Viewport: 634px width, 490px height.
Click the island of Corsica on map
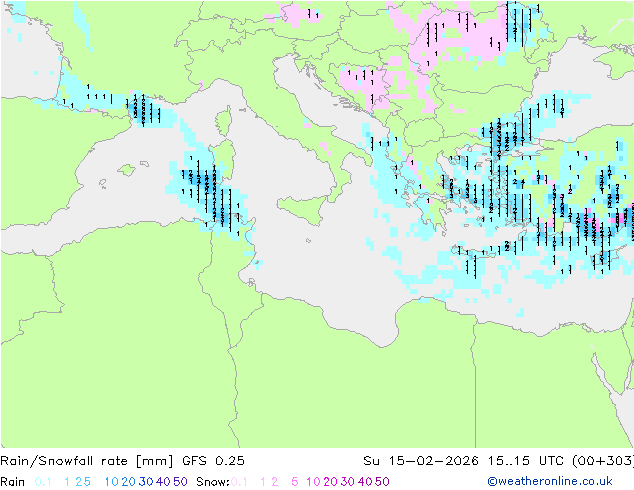pos(223,120)
